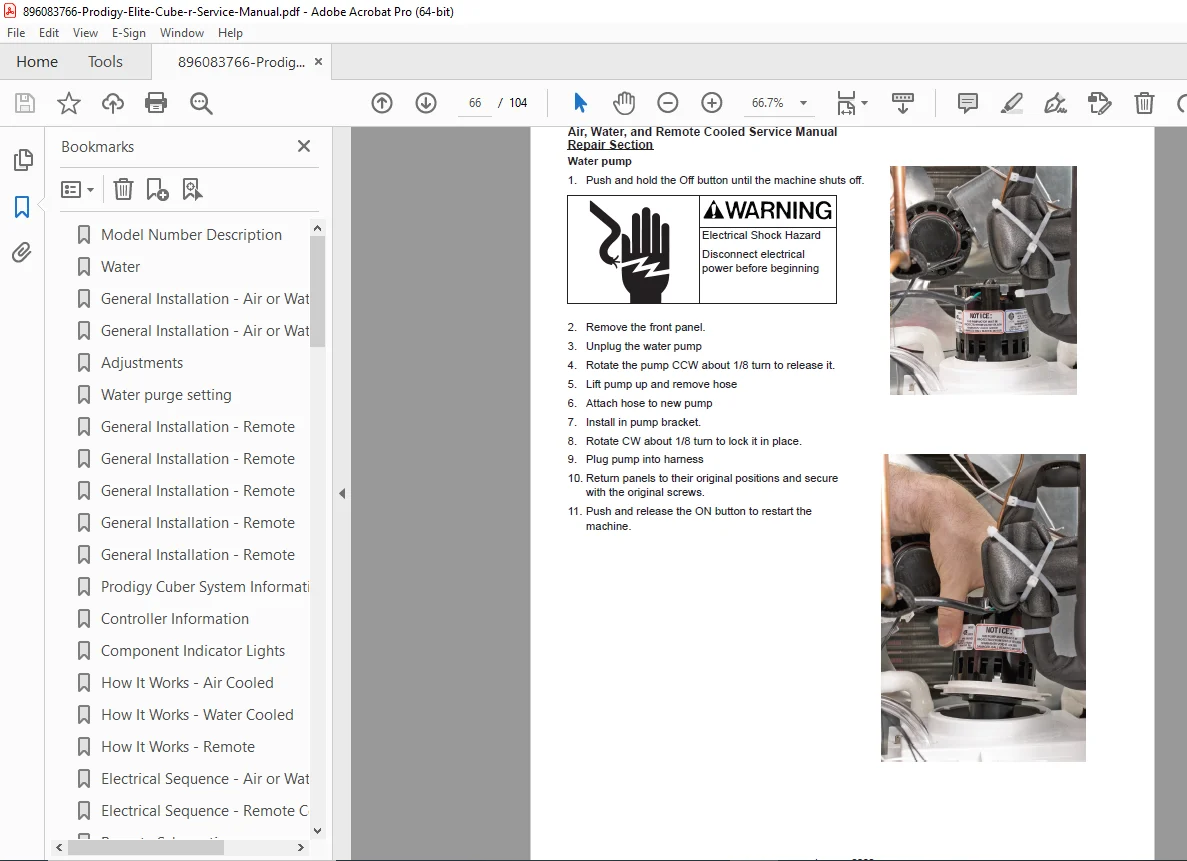The width and height of the screenshot is (1187, 861).
Task: Add file to starred with star icon
Action: (69, 103)
